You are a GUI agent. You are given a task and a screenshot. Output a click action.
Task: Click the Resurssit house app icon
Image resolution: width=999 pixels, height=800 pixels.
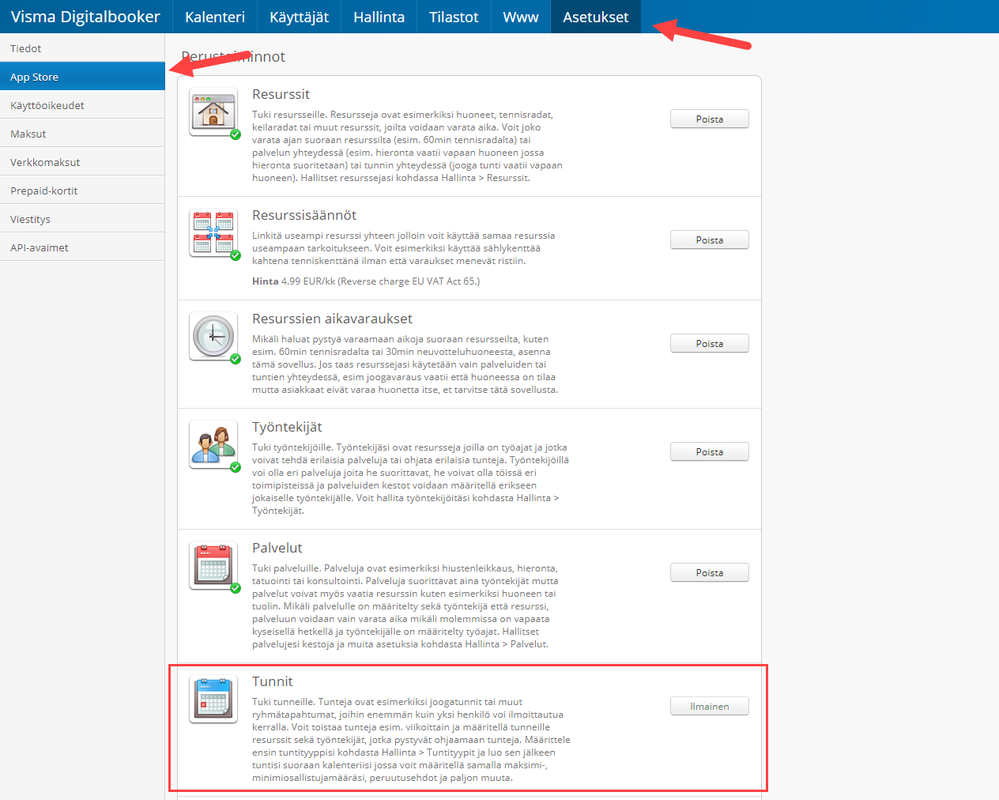coord(213,112)
